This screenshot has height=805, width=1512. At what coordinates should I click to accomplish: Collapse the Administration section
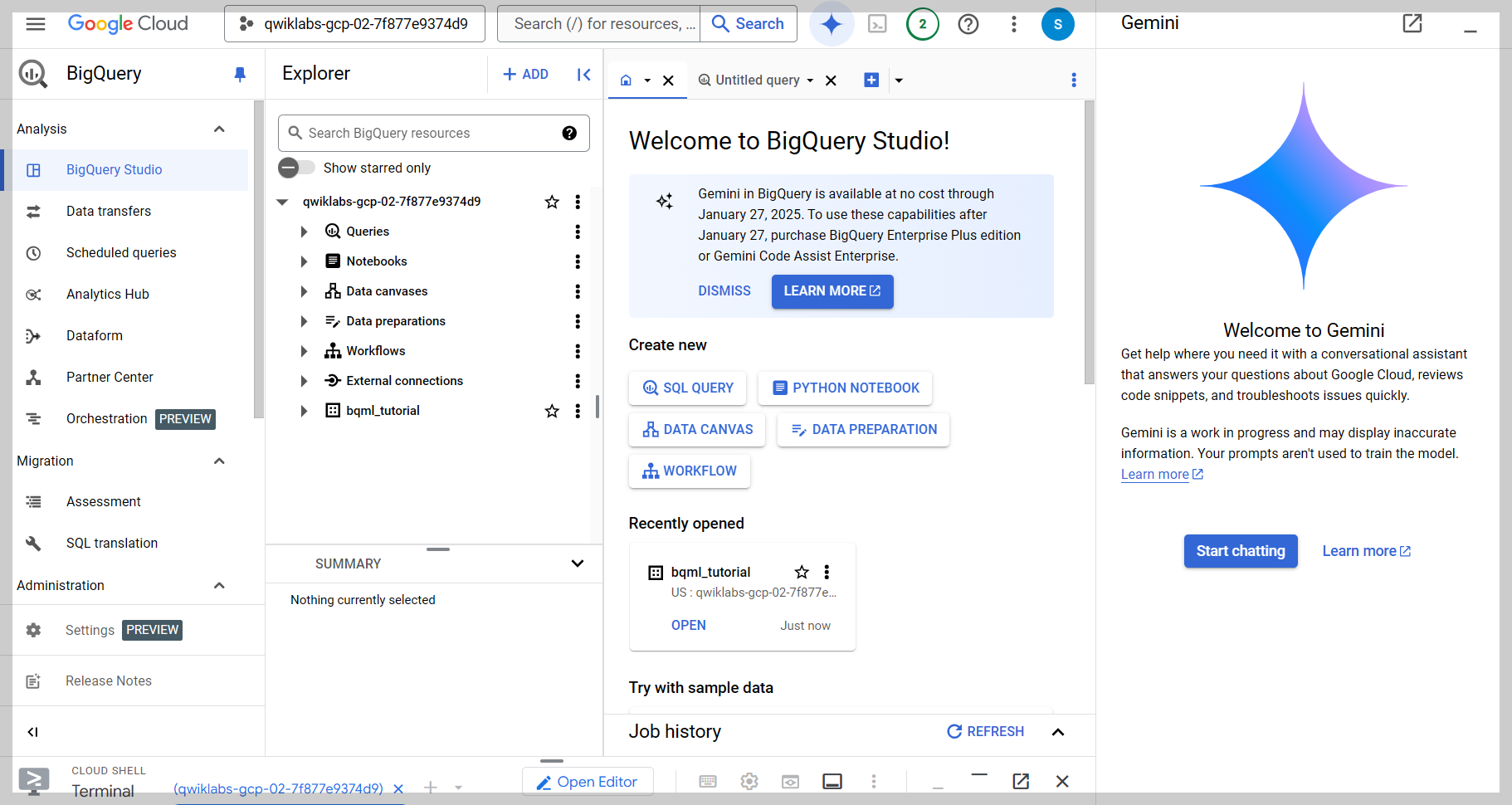tap(219, 585)
